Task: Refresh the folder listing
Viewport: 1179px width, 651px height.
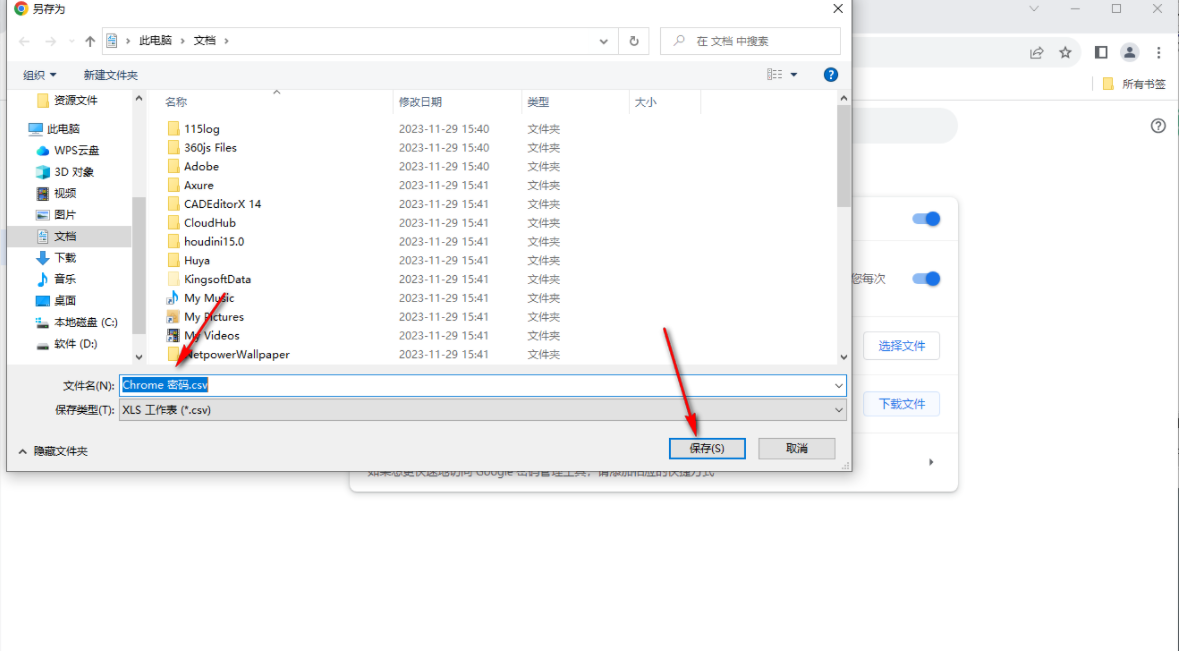Action: coord(634,41)
